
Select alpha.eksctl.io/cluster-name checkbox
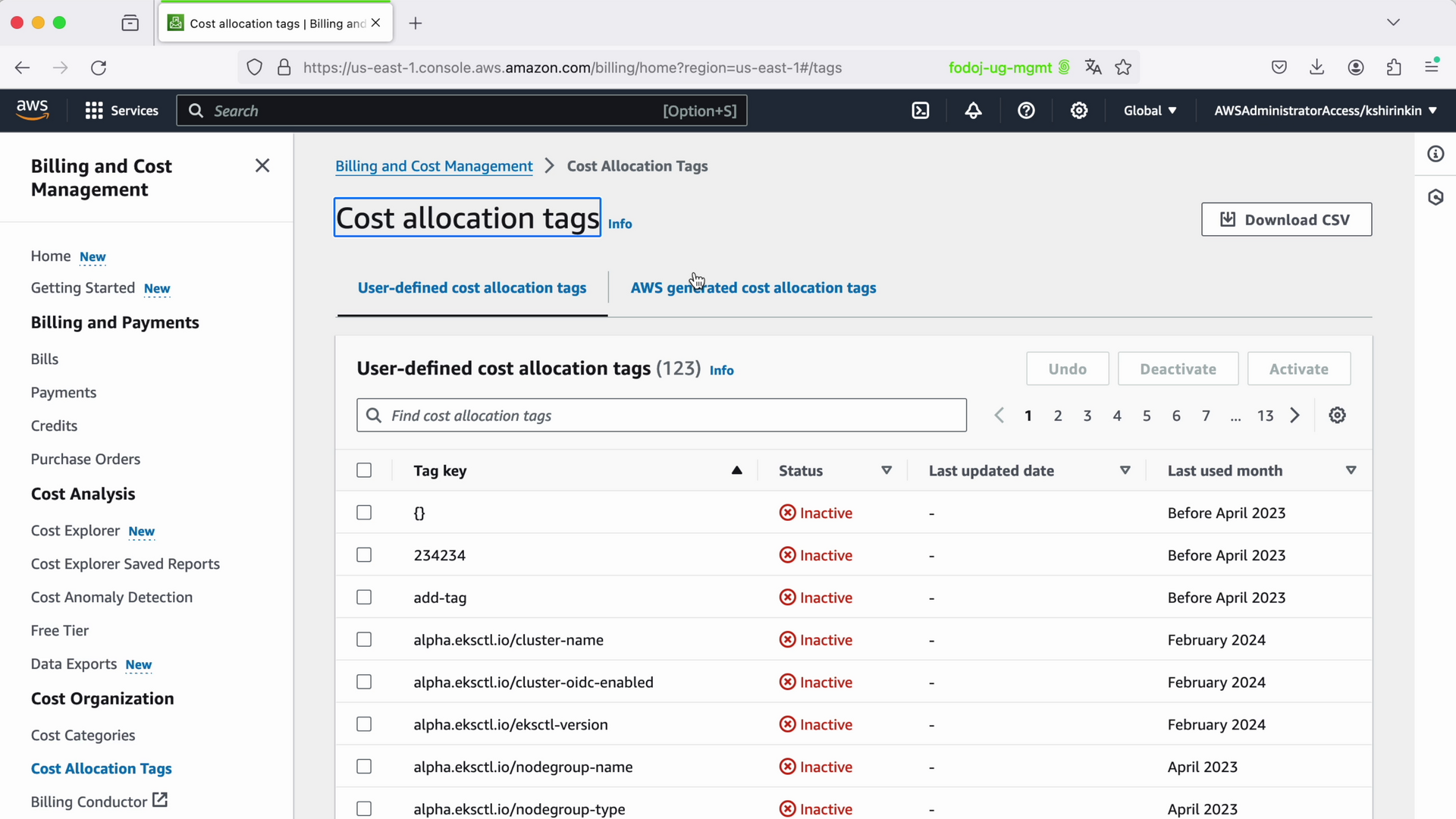[x=364, y=640]
